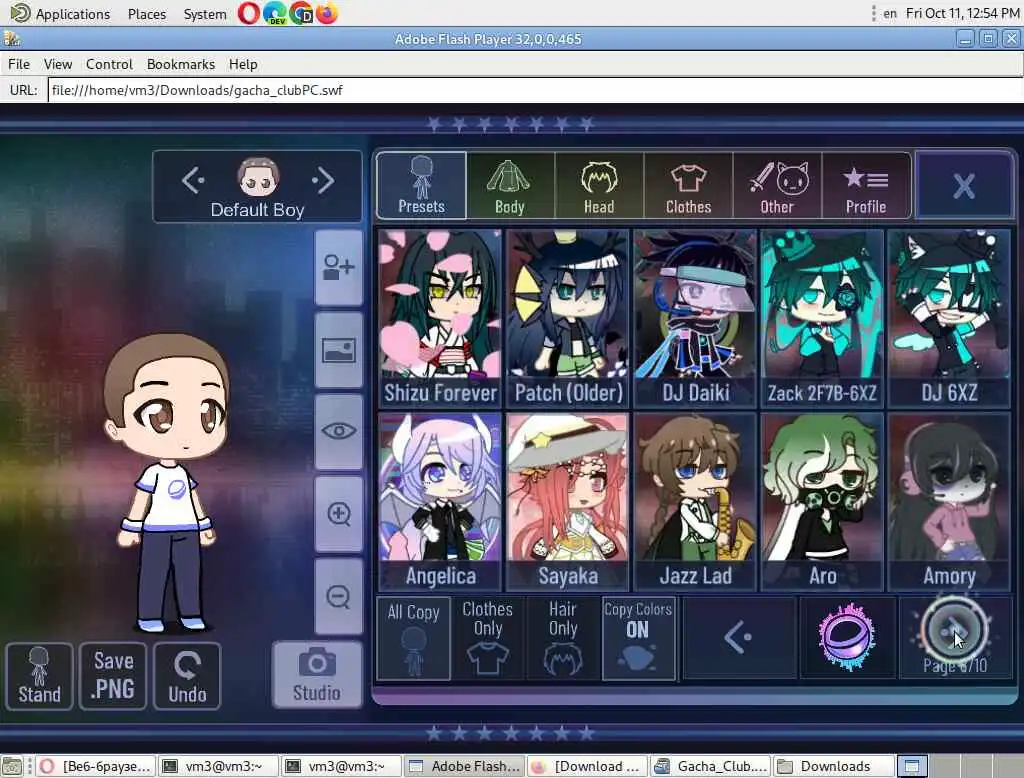The image size is (1024, 778).
Task: Click the clock showing Fri Oct 11
Action: point(963,14)
